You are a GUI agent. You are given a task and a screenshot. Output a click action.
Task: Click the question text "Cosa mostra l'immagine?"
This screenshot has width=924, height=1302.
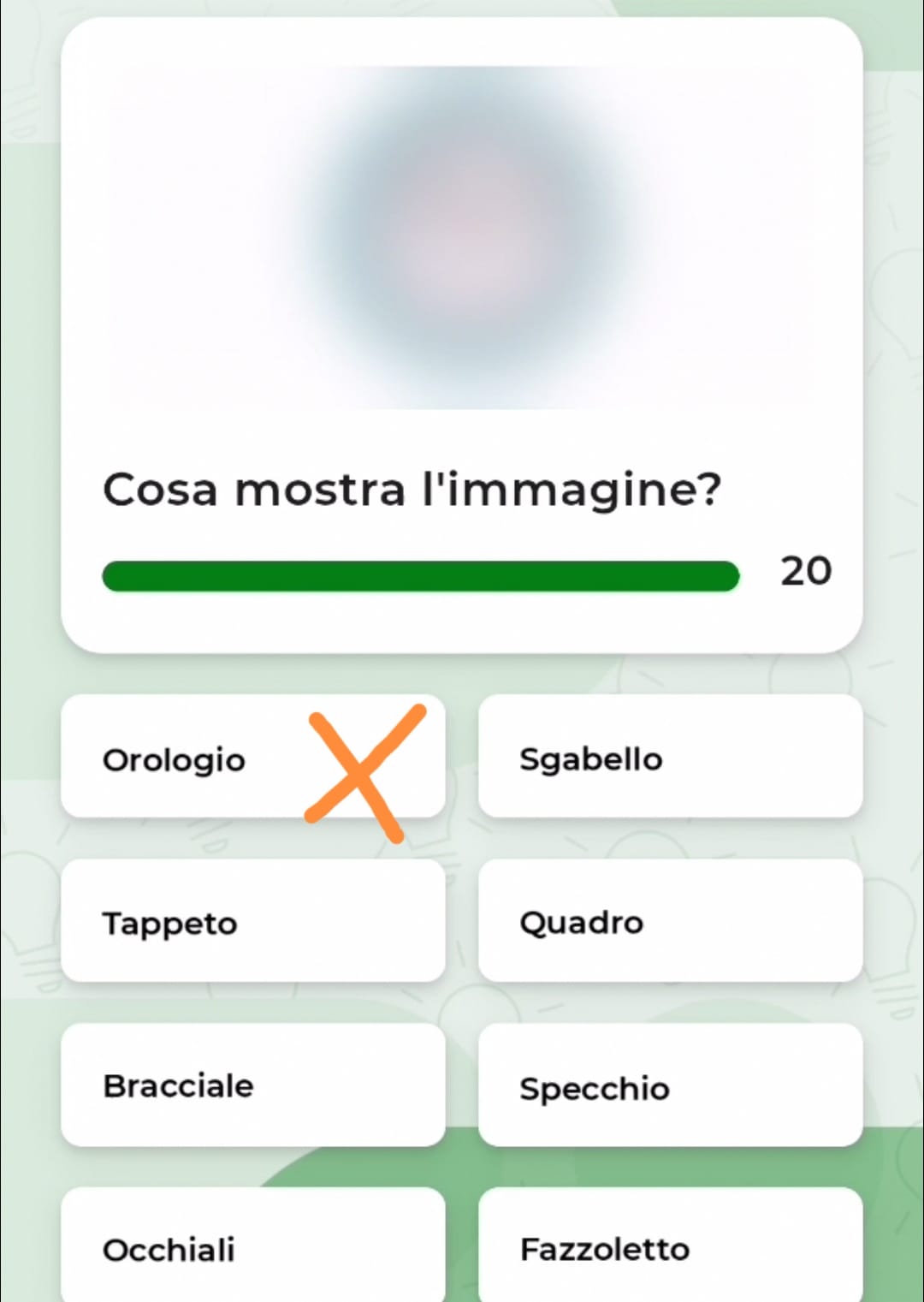(412, 490)
